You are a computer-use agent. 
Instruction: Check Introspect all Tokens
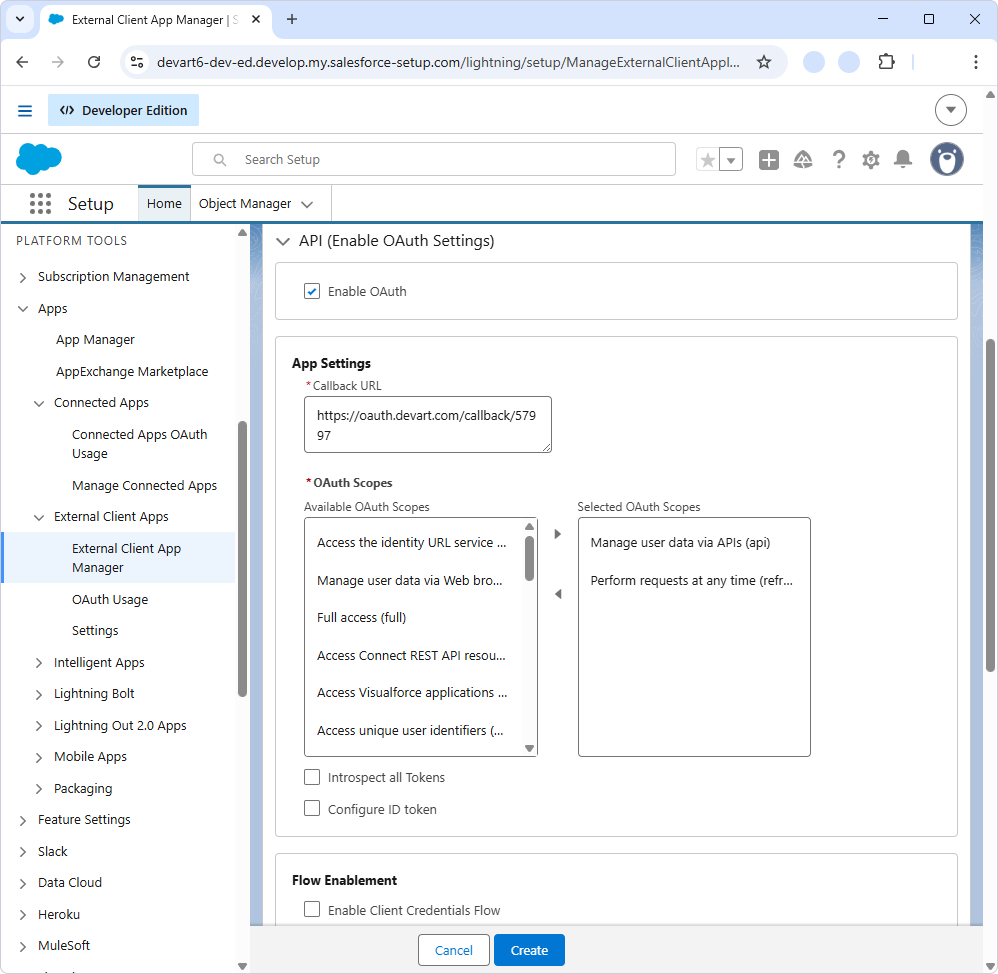click(x=312, y=777)
